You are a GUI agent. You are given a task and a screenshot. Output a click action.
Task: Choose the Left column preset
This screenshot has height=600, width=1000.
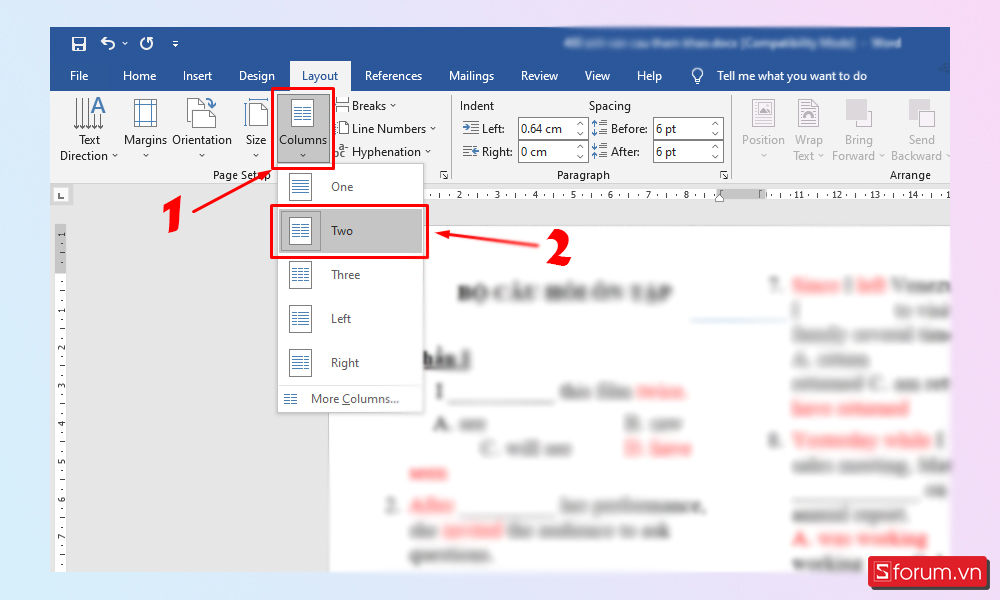pos(350,319)
